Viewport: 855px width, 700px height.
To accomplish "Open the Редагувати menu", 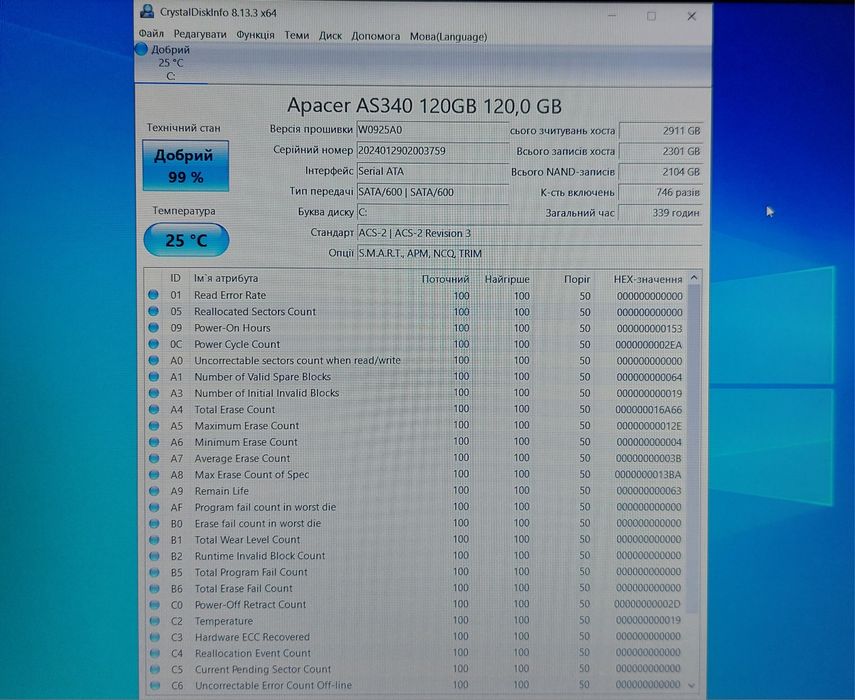I will pyautogui.click(x=200, y=34).
